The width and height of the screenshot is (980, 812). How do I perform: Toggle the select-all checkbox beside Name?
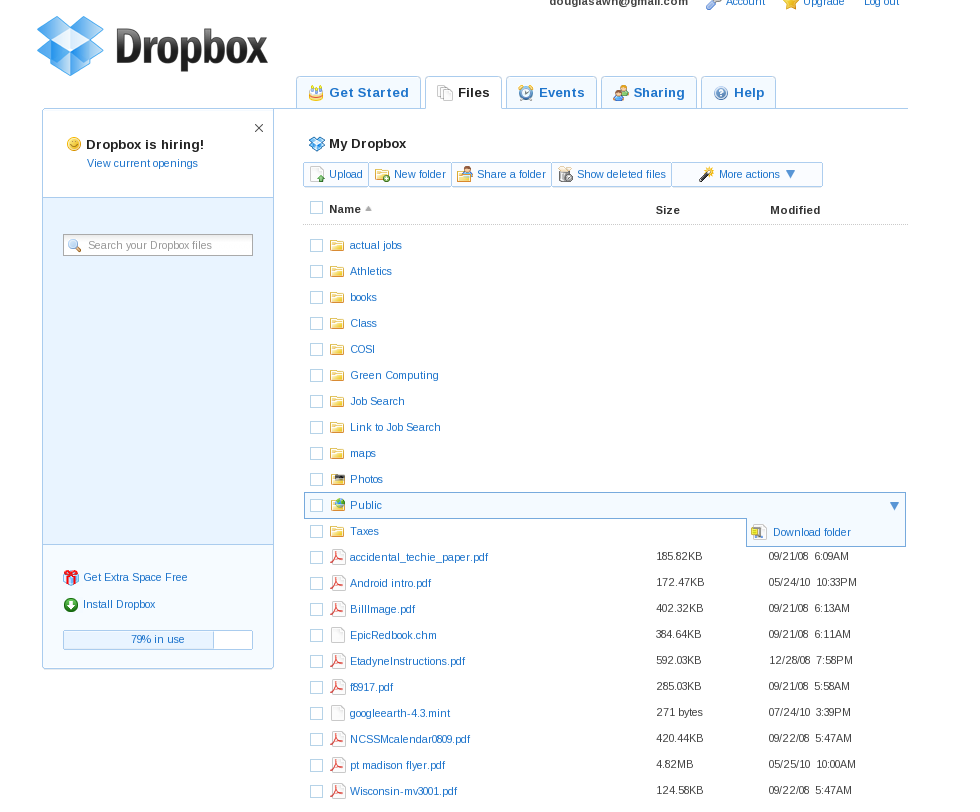(x=316, y=208)
